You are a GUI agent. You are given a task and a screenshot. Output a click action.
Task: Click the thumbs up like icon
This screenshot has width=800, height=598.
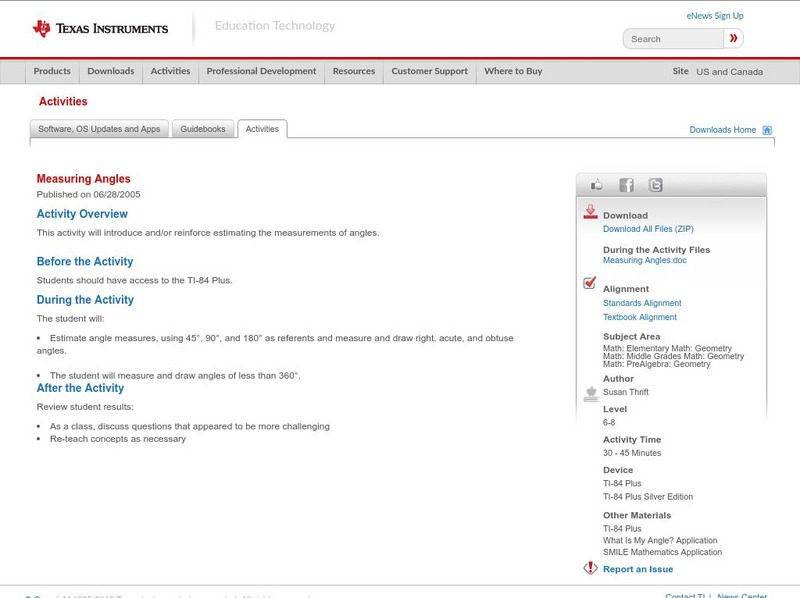[597, 185]
